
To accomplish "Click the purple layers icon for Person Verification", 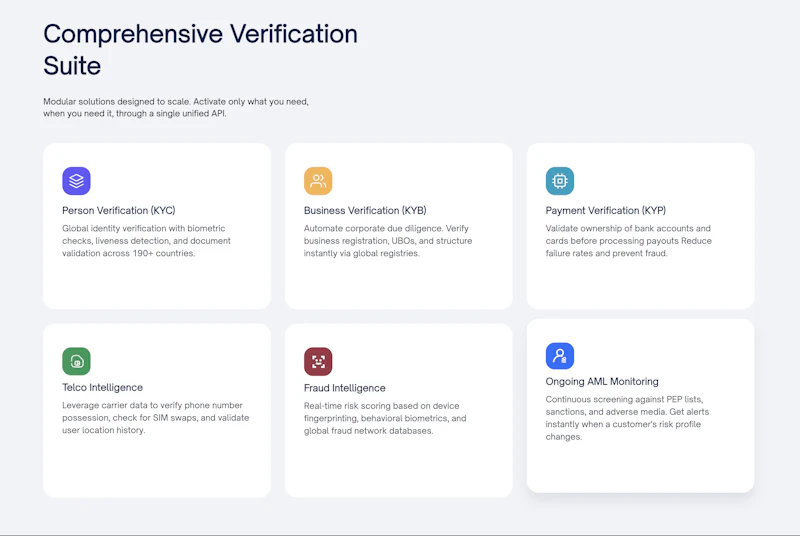I will (x=77, y=181).
